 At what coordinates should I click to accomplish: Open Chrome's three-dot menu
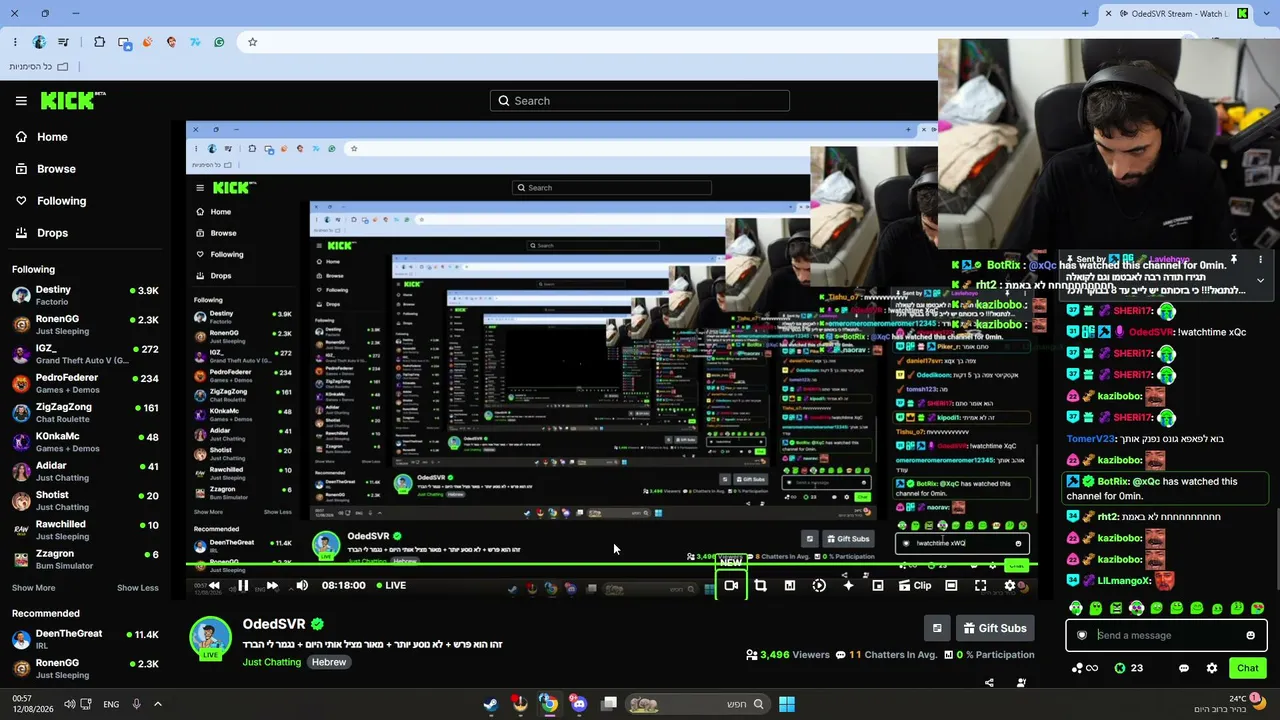pos(15,42)
